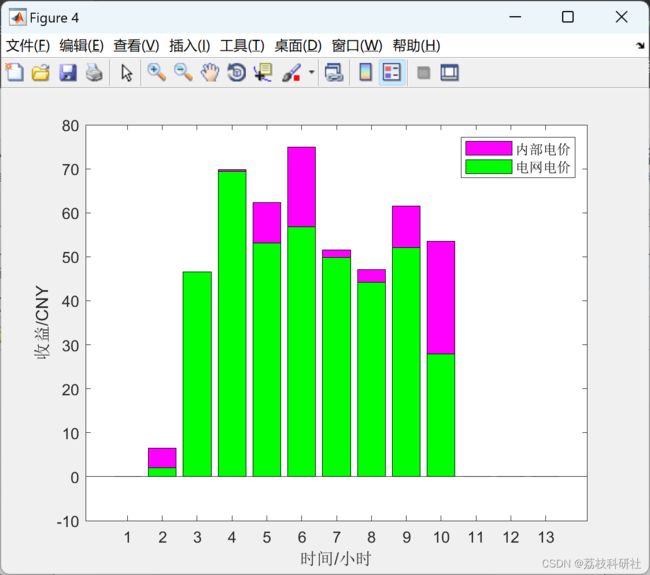
Task: Maximize the Figure 4 window
Action: (568, 17)
